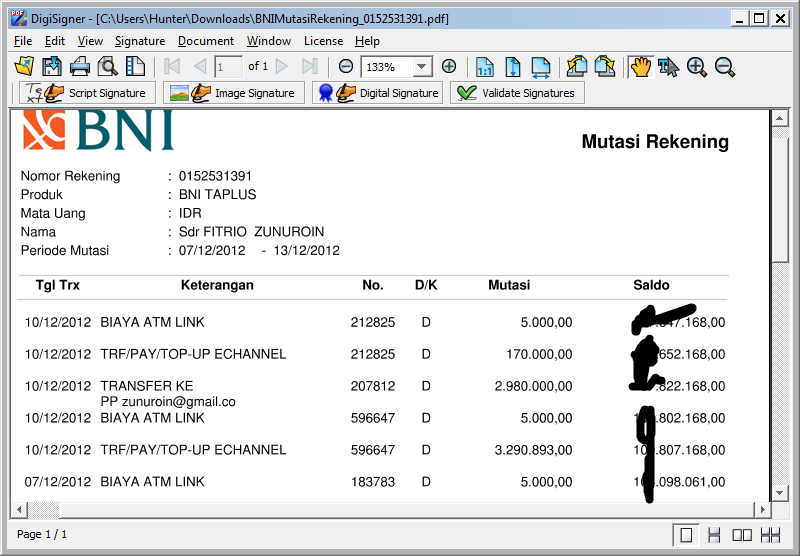Decrease zoom with the minus circle
The width and height of the screenshot is (800, 556).
point(346,66)
